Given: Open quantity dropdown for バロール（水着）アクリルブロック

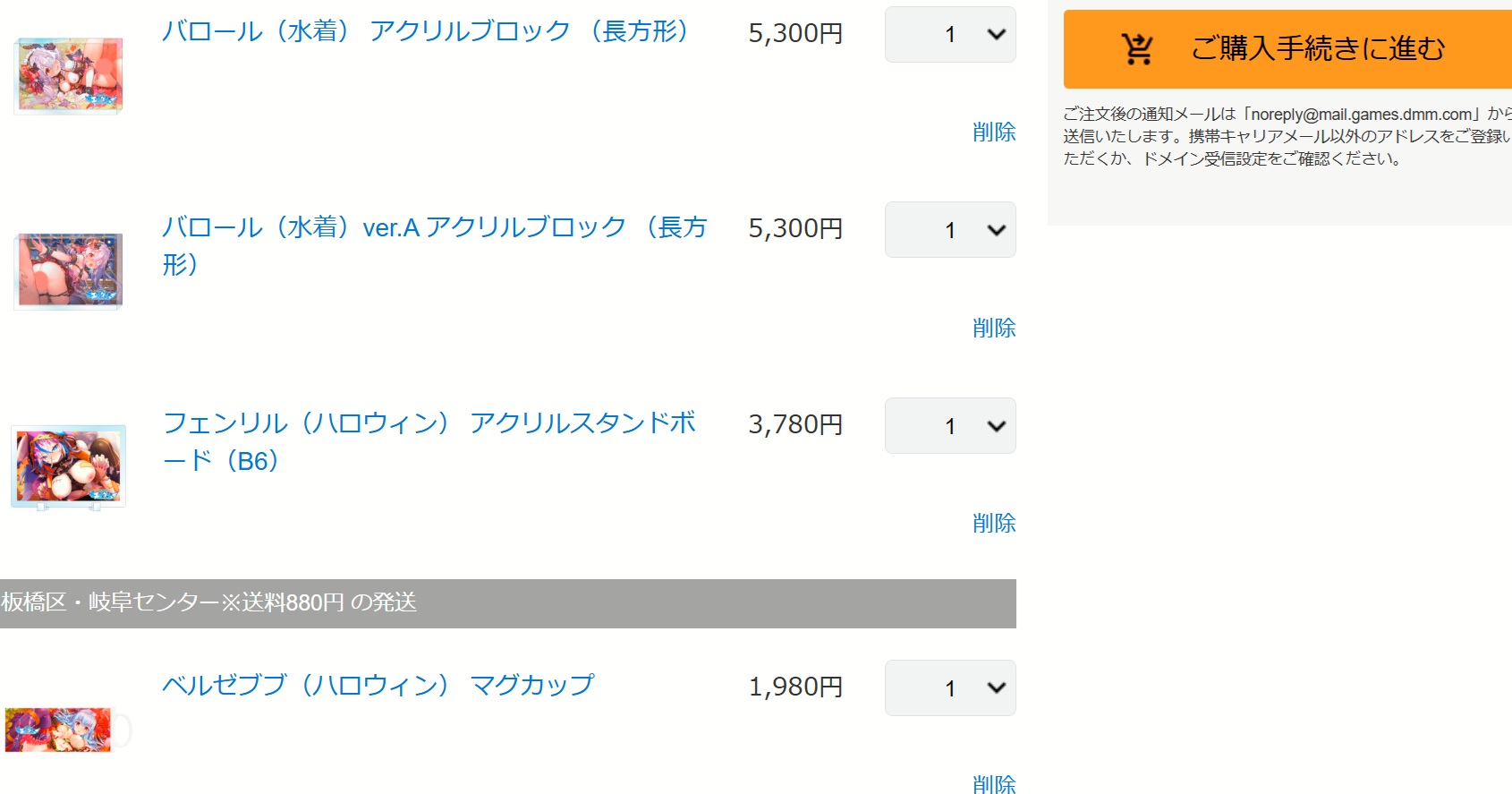Looking at the screenshot, I should click(x=950, y=35).
